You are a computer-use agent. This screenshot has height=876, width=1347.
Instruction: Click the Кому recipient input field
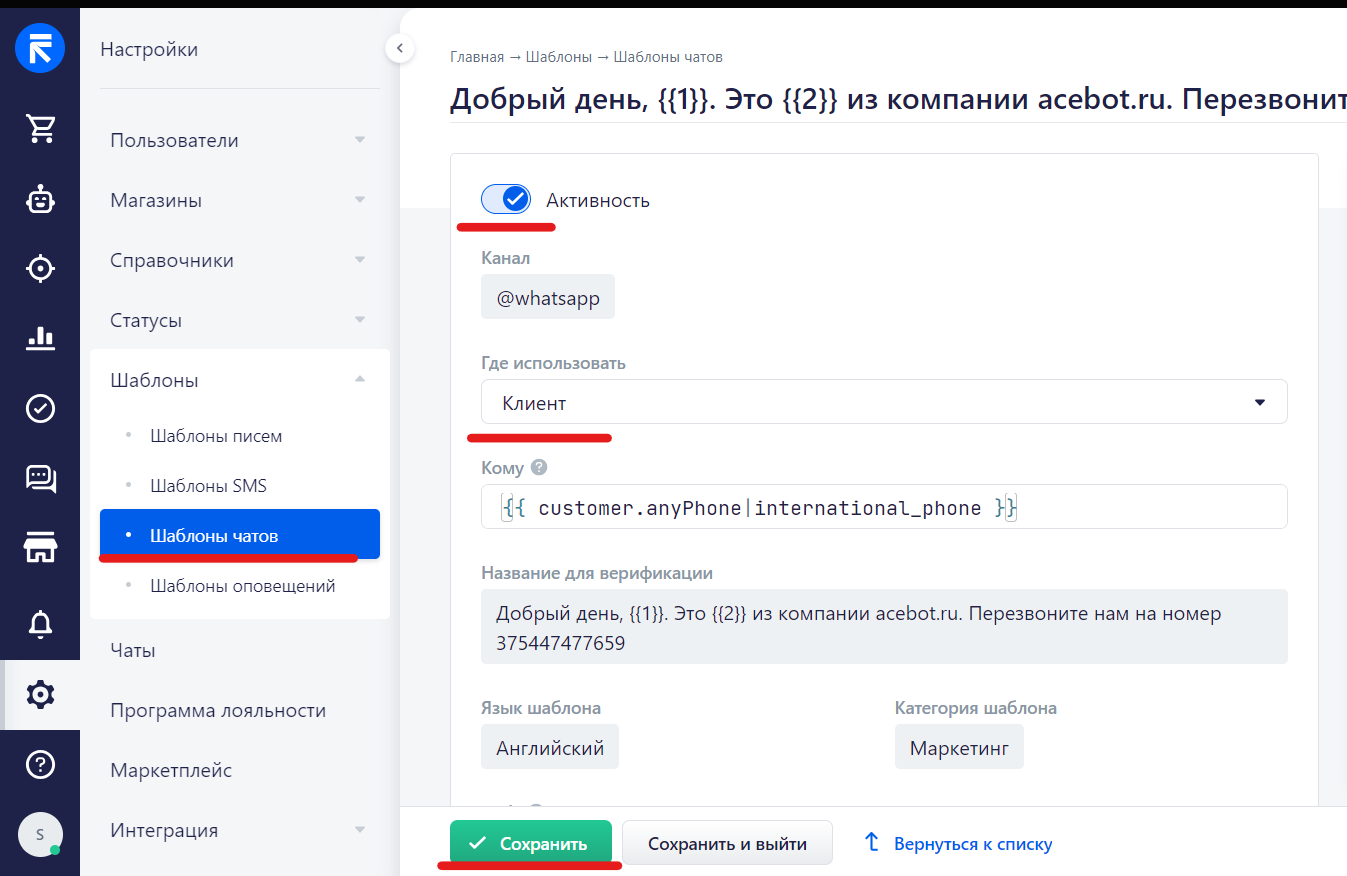(884, 507)
